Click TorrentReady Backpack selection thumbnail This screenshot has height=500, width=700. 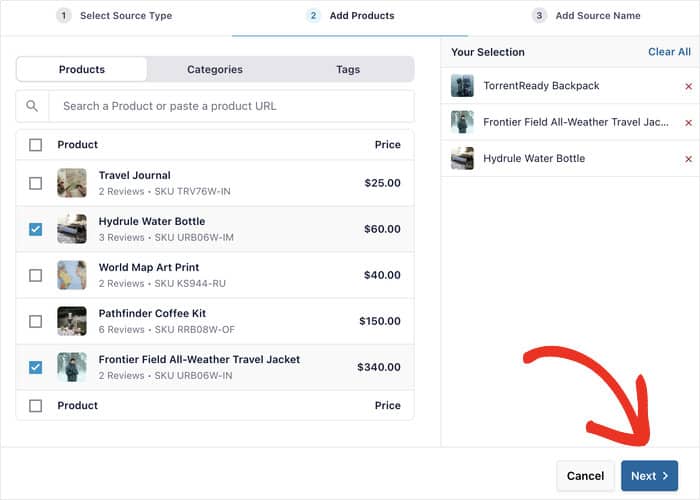pos(462,86)
